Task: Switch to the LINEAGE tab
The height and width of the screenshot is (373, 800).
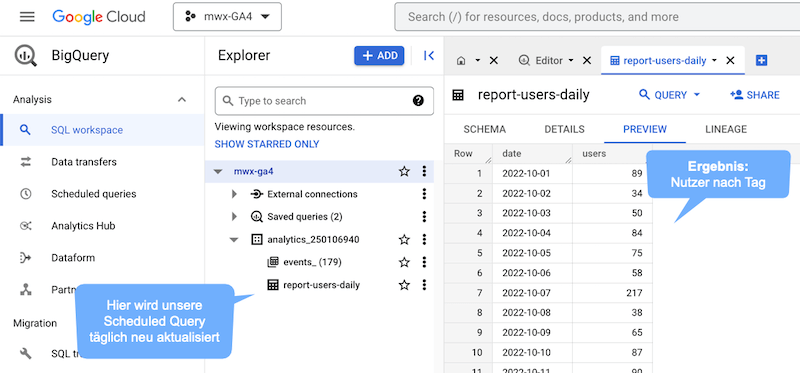Action: pos(726,130)
